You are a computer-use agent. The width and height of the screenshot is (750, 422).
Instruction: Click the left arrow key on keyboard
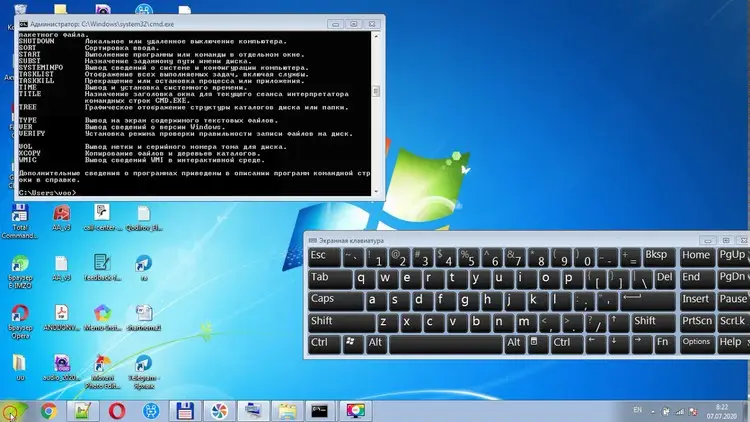click(595, 344)
